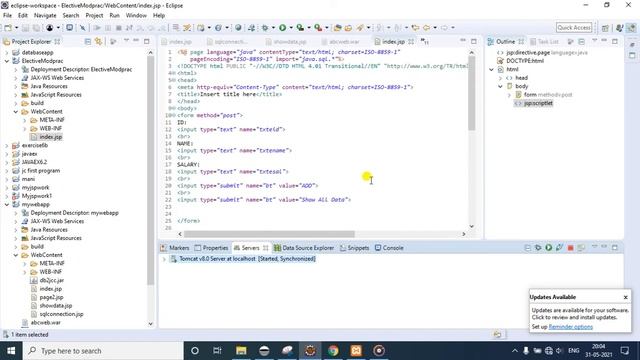Click the Quick Access field
Image resolution: width=640 pixels, height=360 pixels.
[574, 28]
